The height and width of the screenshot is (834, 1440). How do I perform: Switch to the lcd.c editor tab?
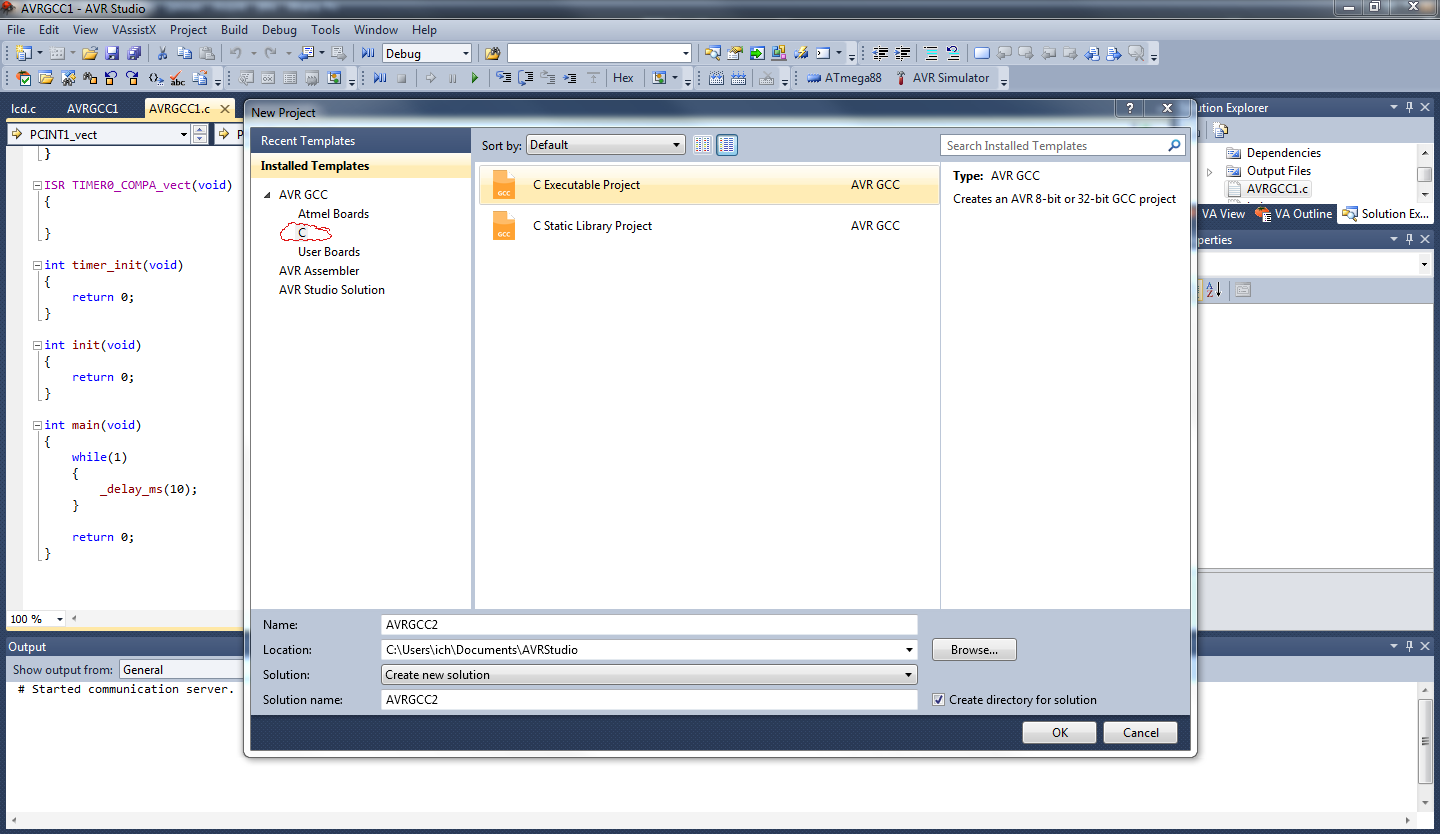[x=24, y=109]
